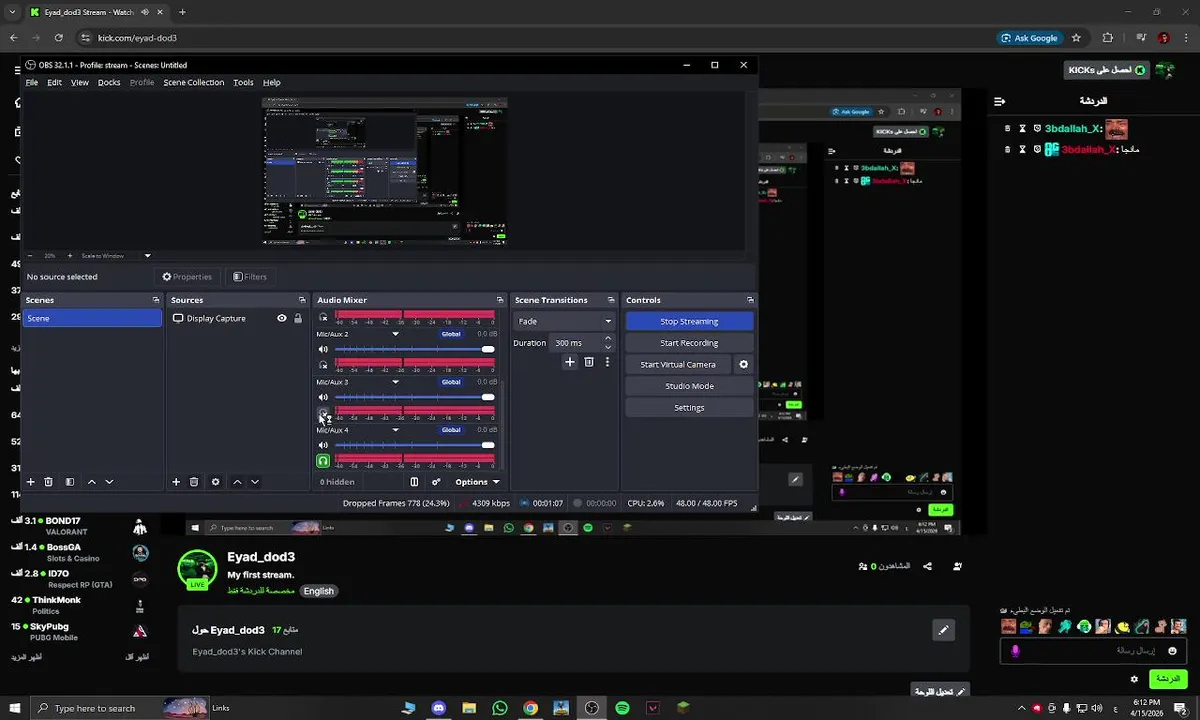Disable Mic/Aux 4 green monitoring icon
1200x720 pixels.
point(323,461)
